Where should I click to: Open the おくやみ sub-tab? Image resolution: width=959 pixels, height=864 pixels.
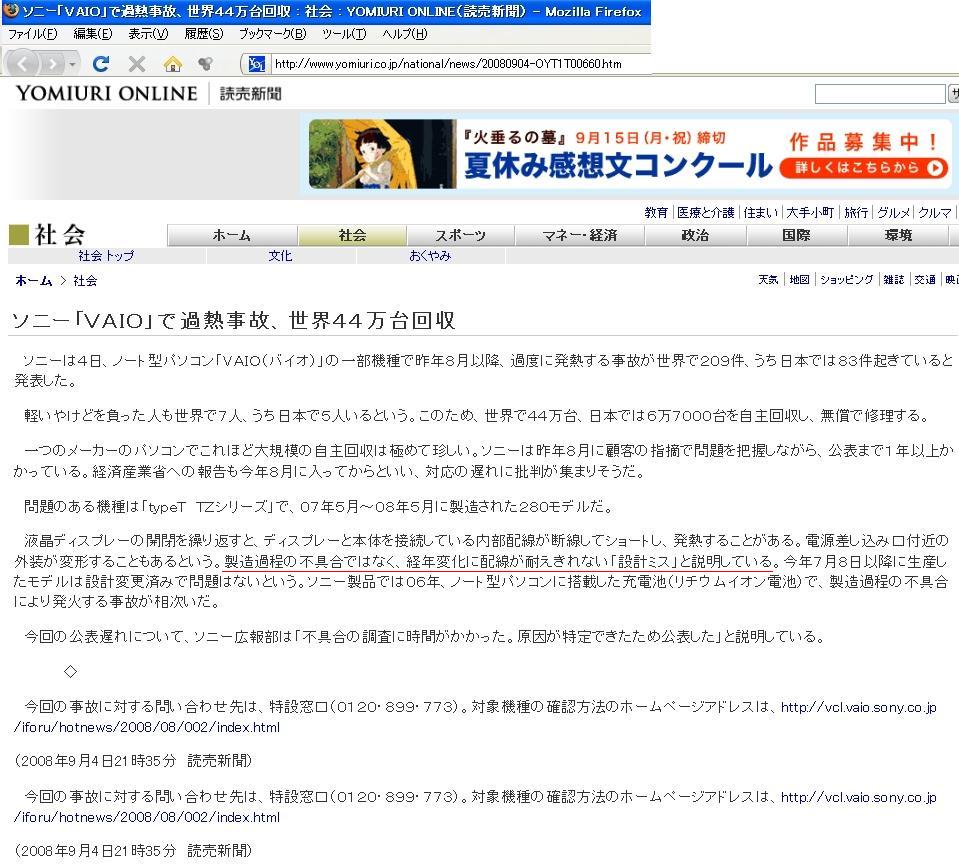point(430,256)
